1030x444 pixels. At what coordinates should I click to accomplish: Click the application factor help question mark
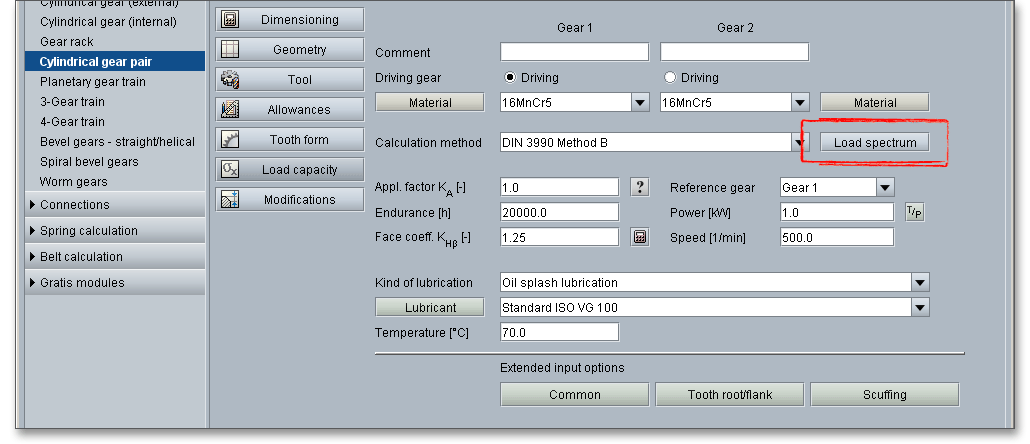(640, 187)
